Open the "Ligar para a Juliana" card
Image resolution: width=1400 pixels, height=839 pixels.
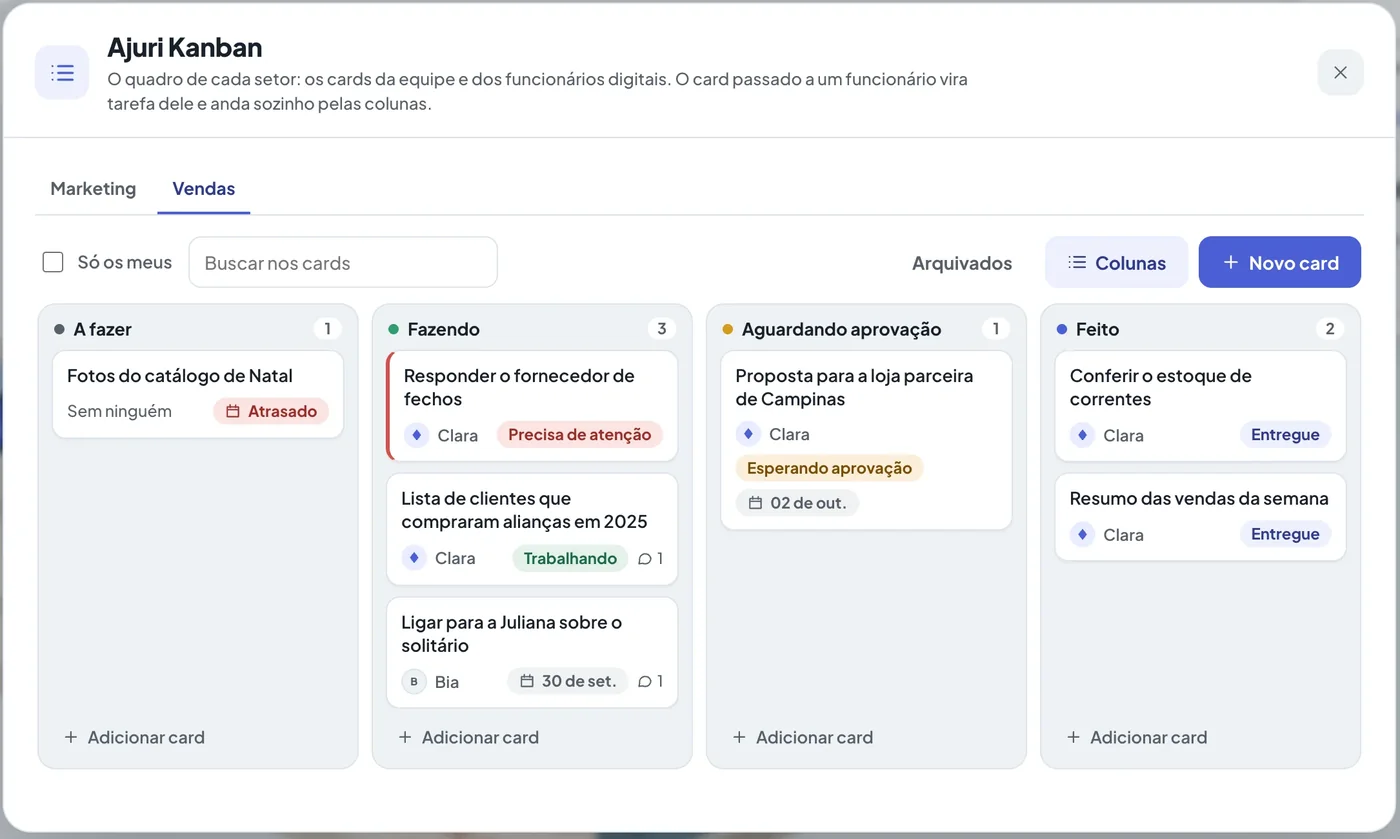[532, 653]
